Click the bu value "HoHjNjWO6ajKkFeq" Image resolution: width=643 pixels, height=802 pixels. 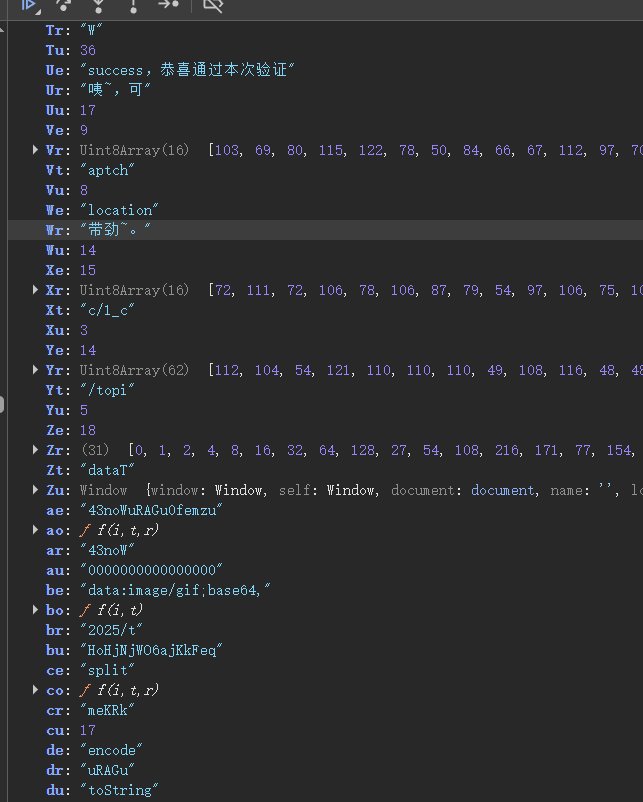click(151, 650)
